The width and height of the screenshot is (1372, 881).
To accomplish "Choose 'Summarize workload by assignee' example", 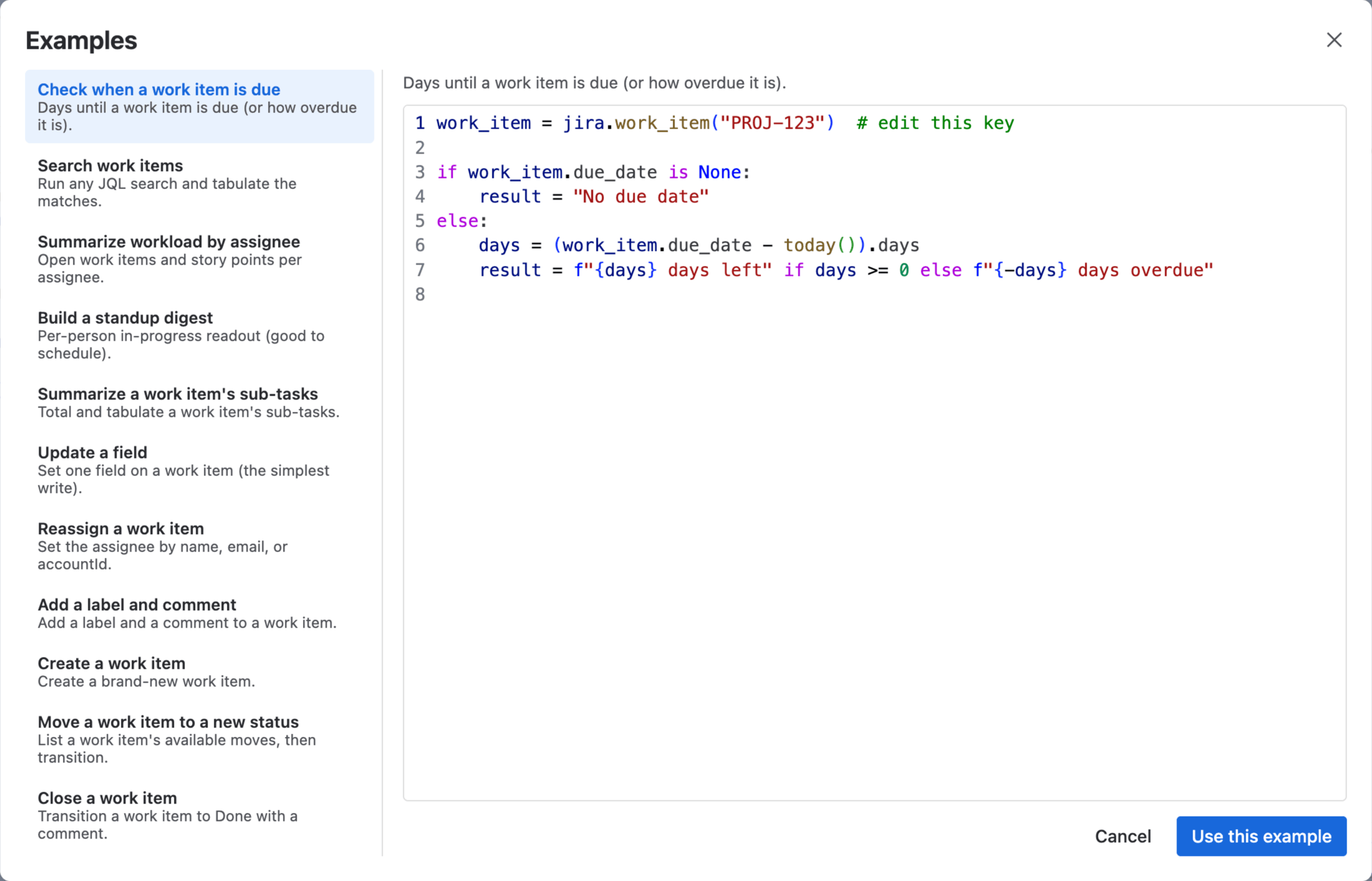I will [200, 259].
